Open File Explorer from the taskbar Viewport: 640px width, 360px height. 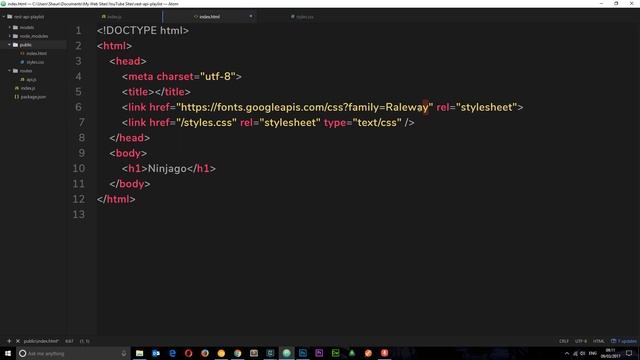[140, 353]
